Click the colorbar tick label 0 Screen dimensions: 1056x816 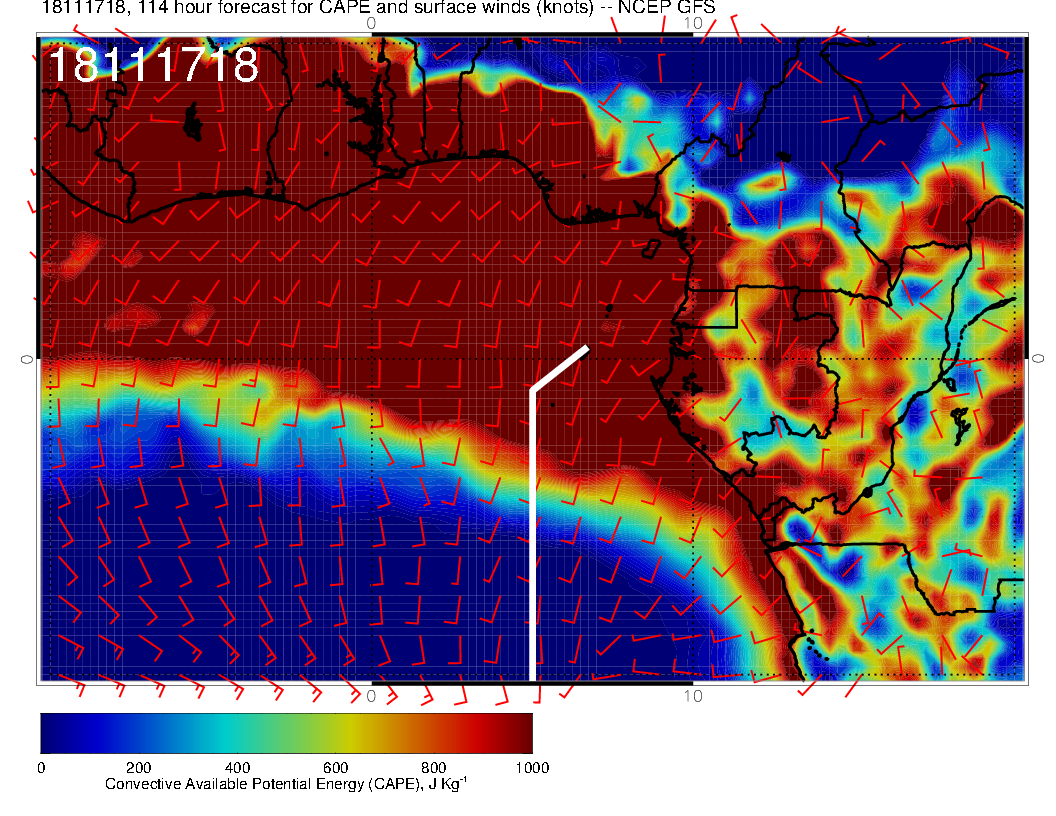click(41, 768)
